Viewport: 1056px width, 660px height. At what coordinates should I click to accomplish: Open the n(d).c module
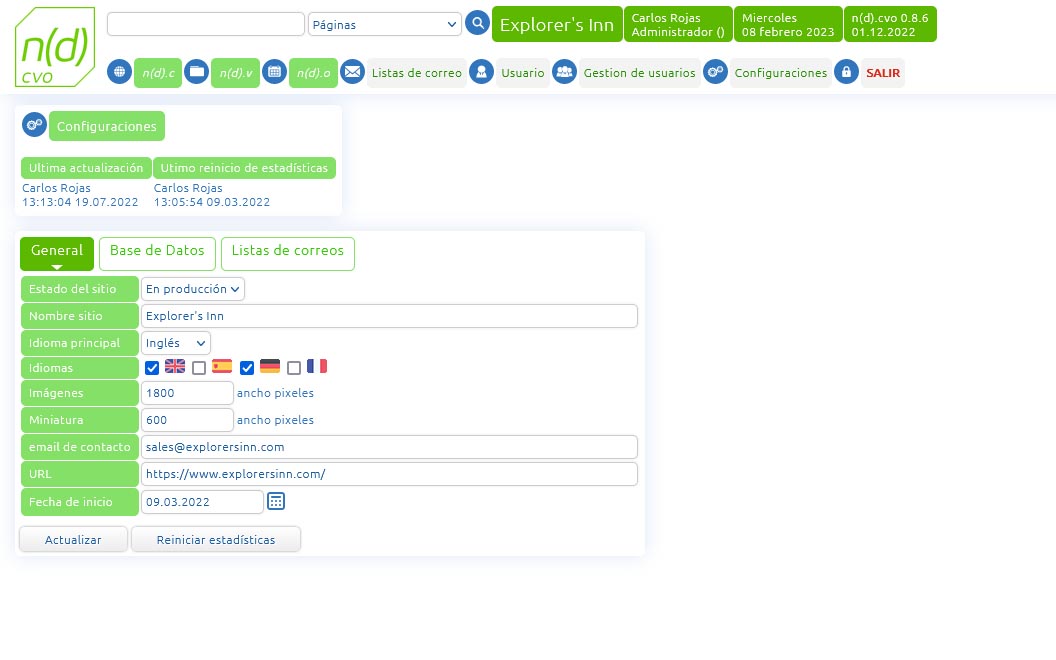158,73
